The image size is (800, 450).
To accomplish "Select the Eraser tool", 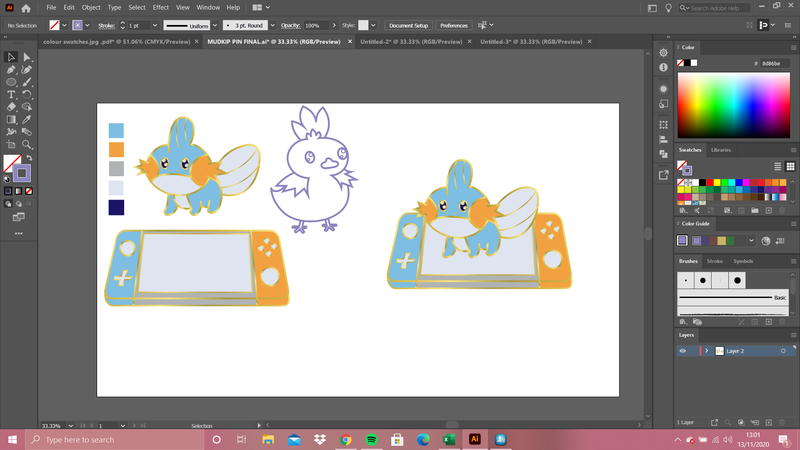I will [11, 107].
